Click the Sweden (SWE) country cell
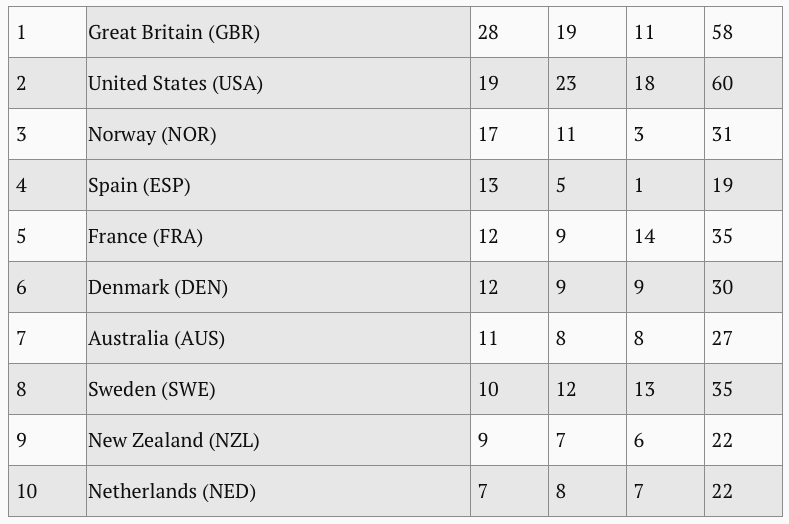Viewport: 789px width, 524px height. coord(278,389)
